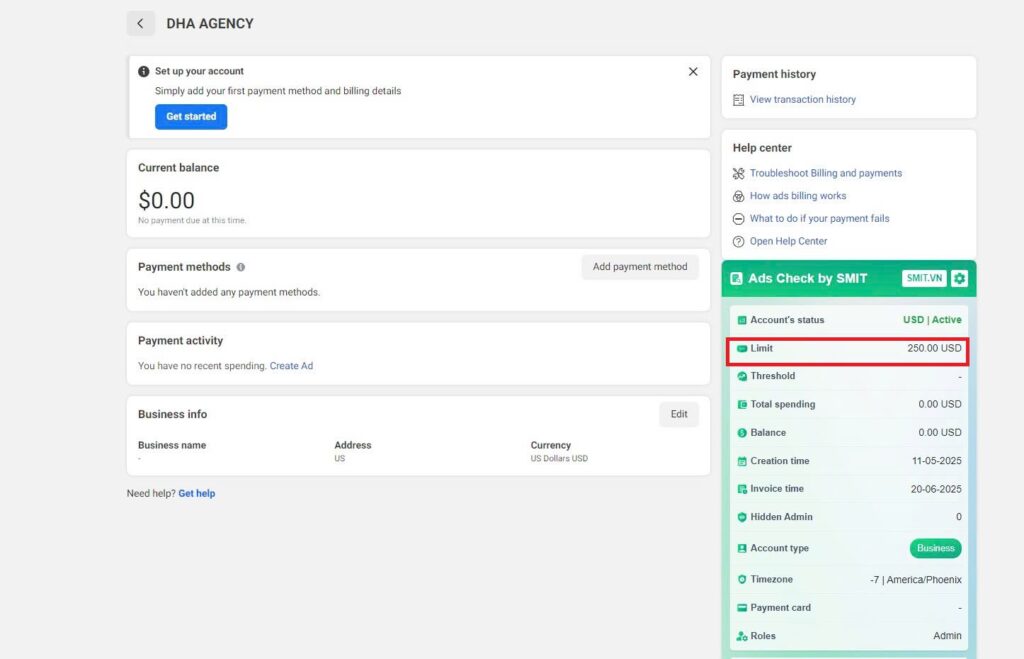Click the Admin roles value
The image size is (1024, 659).
coord(947,635)
